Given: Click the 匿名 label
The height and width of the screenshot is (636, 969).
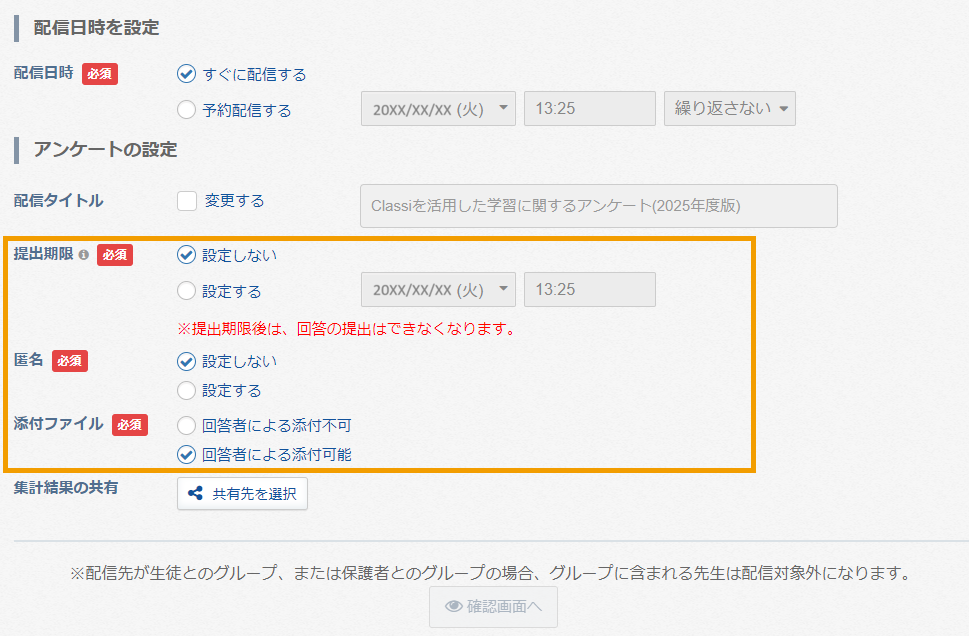Looking at the screenshot, I should 28,360.
